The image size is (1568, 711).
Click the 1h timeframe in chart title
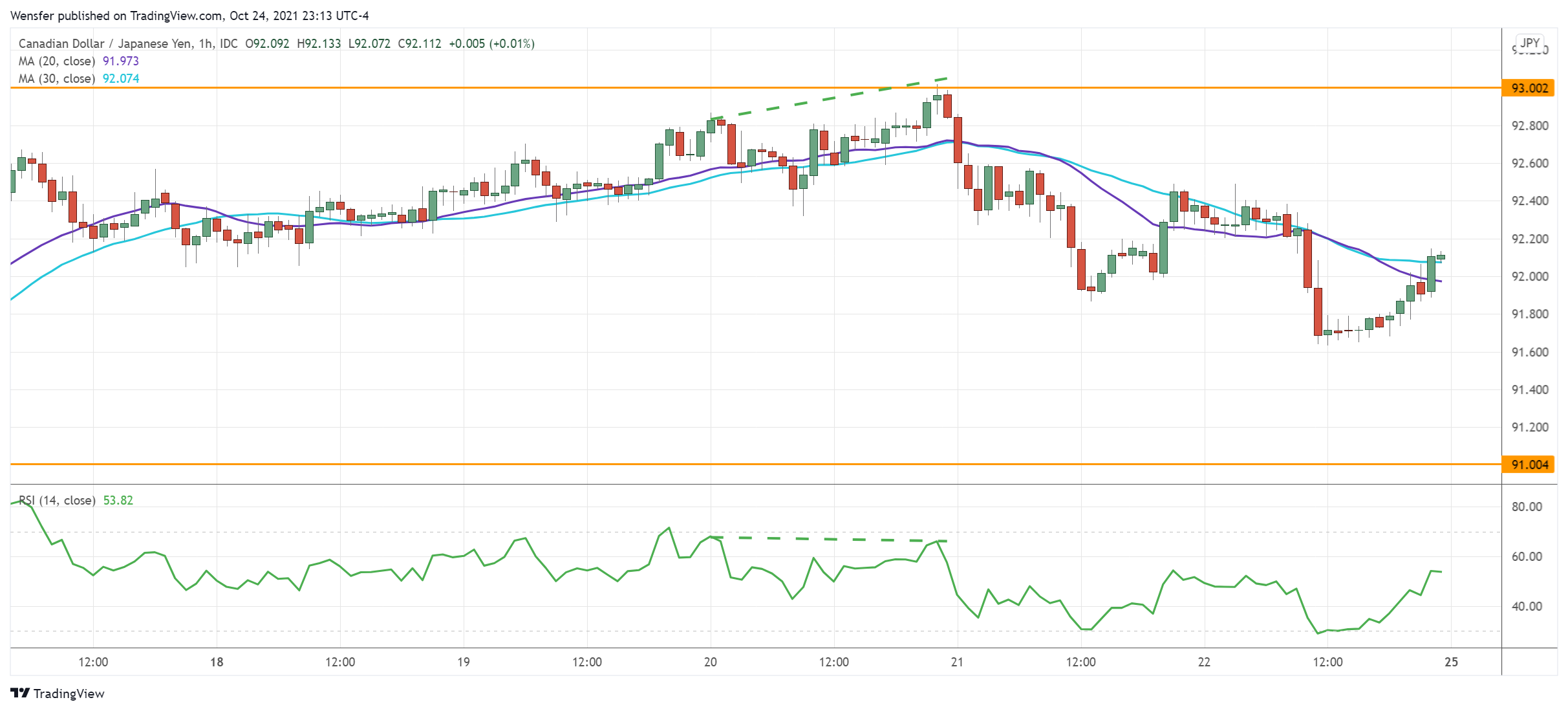pyautogui.click(x=206, y=43)
